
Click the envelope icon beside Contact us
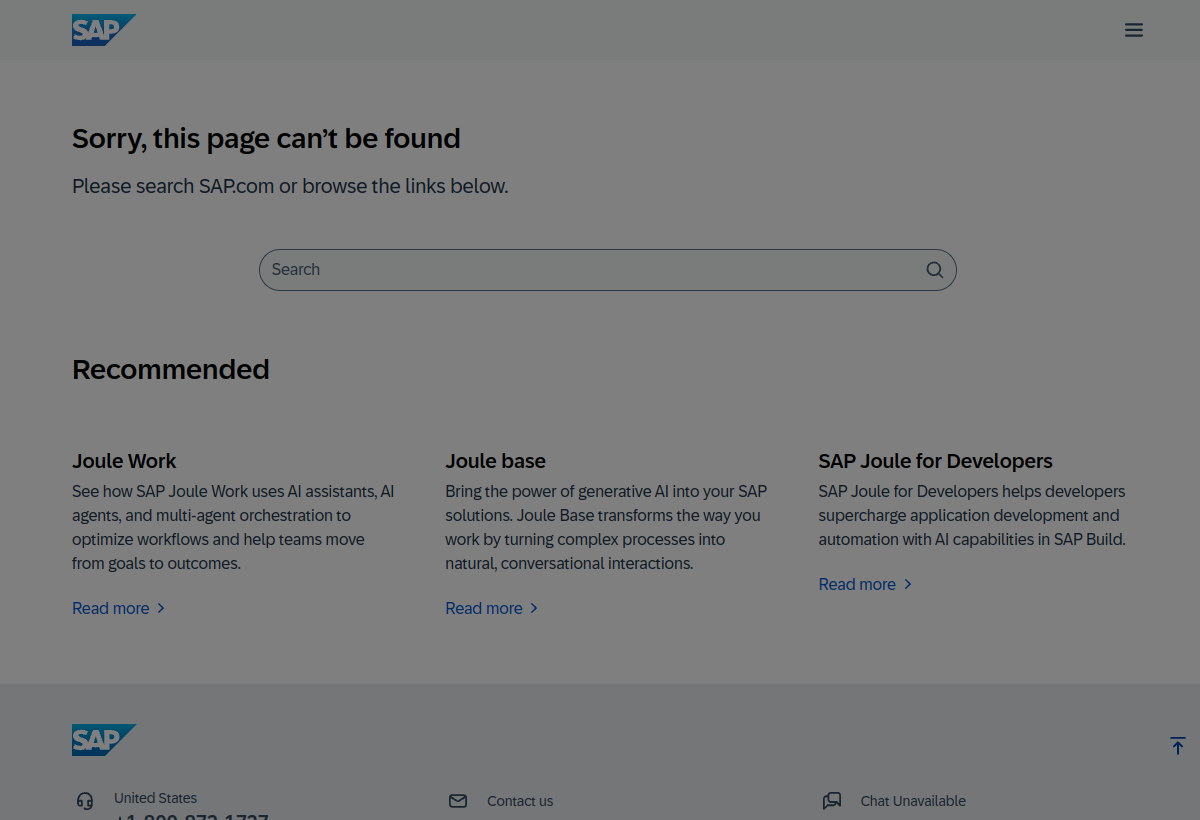pos(458,801)
